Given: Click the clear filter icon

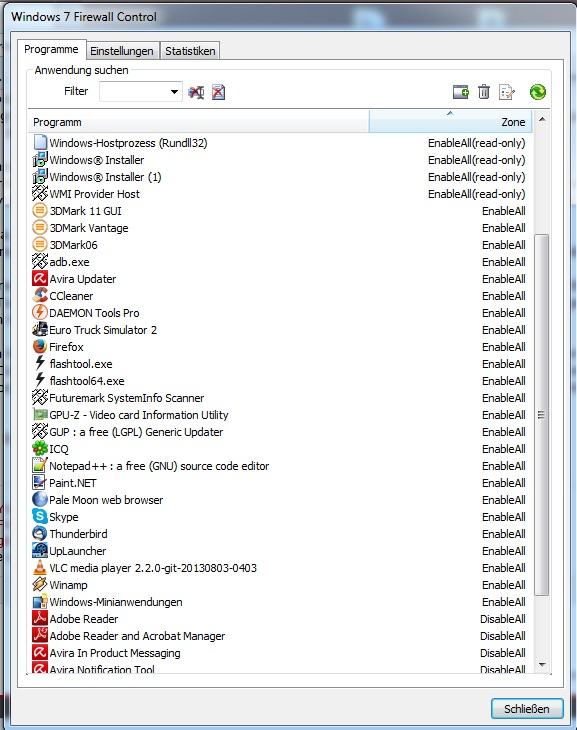Looking at the screenshot, I should (196, 92).
